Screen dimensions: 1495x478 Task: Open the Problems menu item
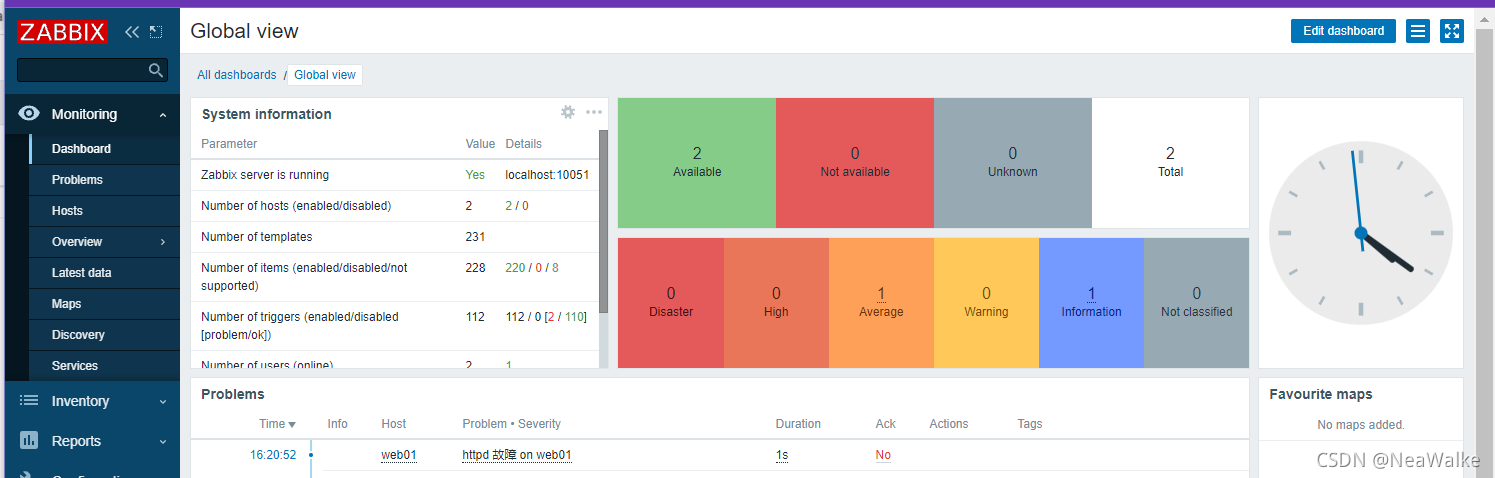pos(105,180)
